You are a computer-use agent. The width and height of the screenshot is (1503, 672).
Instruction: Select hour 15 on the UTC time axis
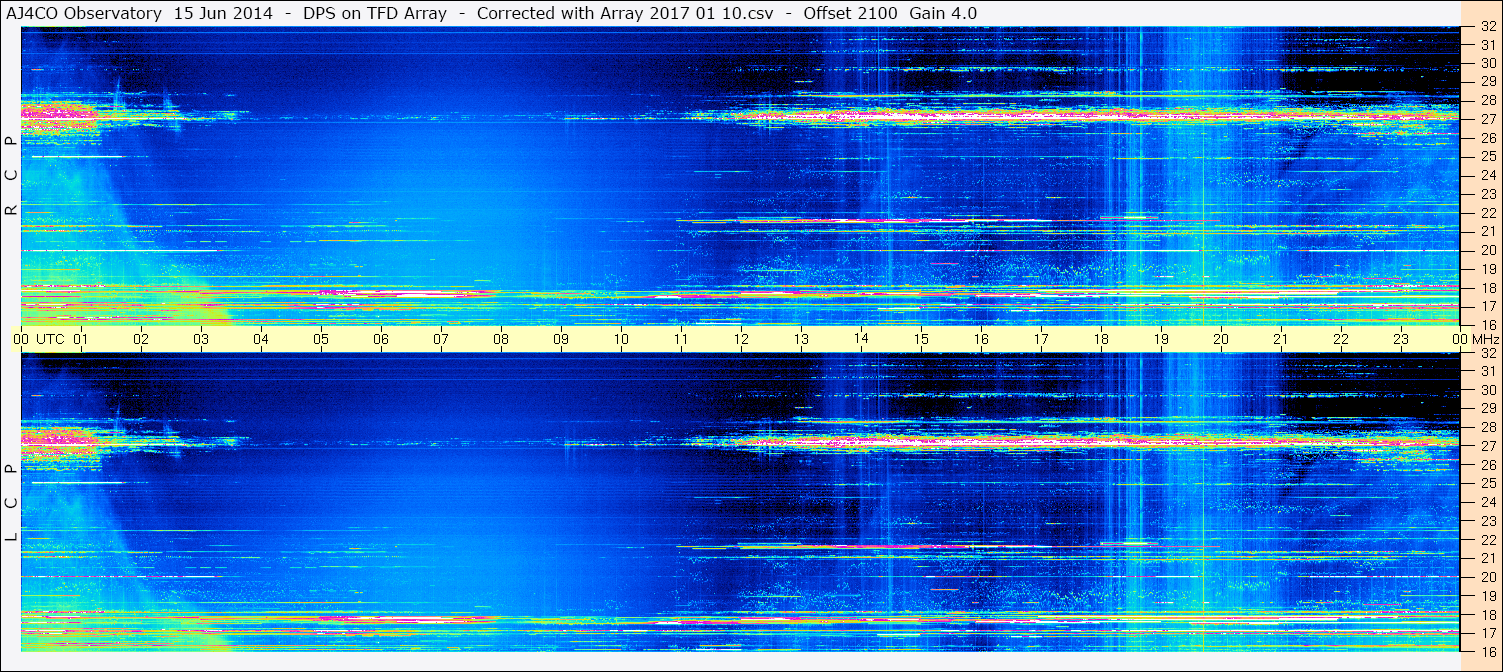pos(921,339)
